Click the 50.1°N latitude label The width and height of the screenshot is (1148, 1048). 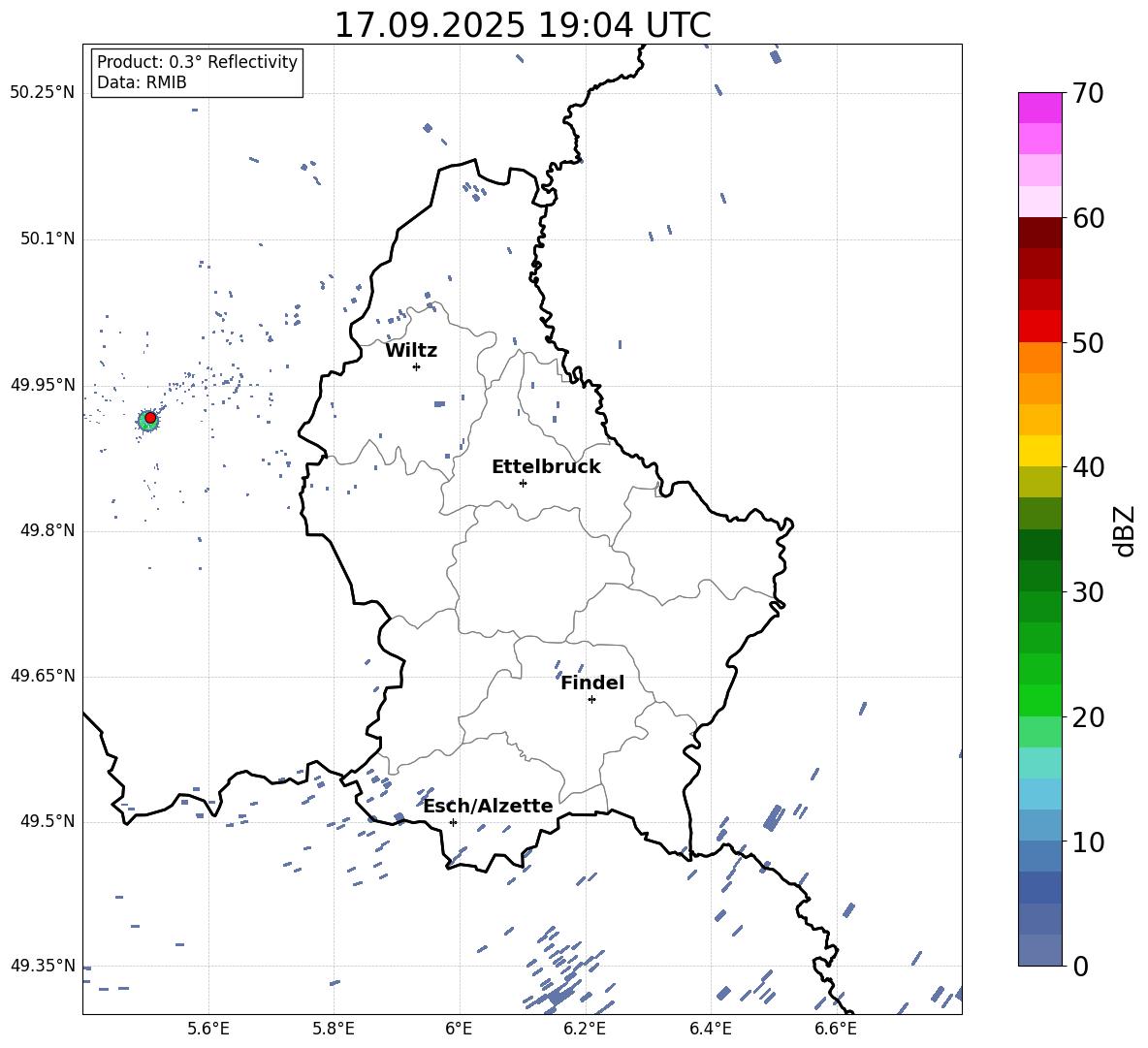point(48,238)
